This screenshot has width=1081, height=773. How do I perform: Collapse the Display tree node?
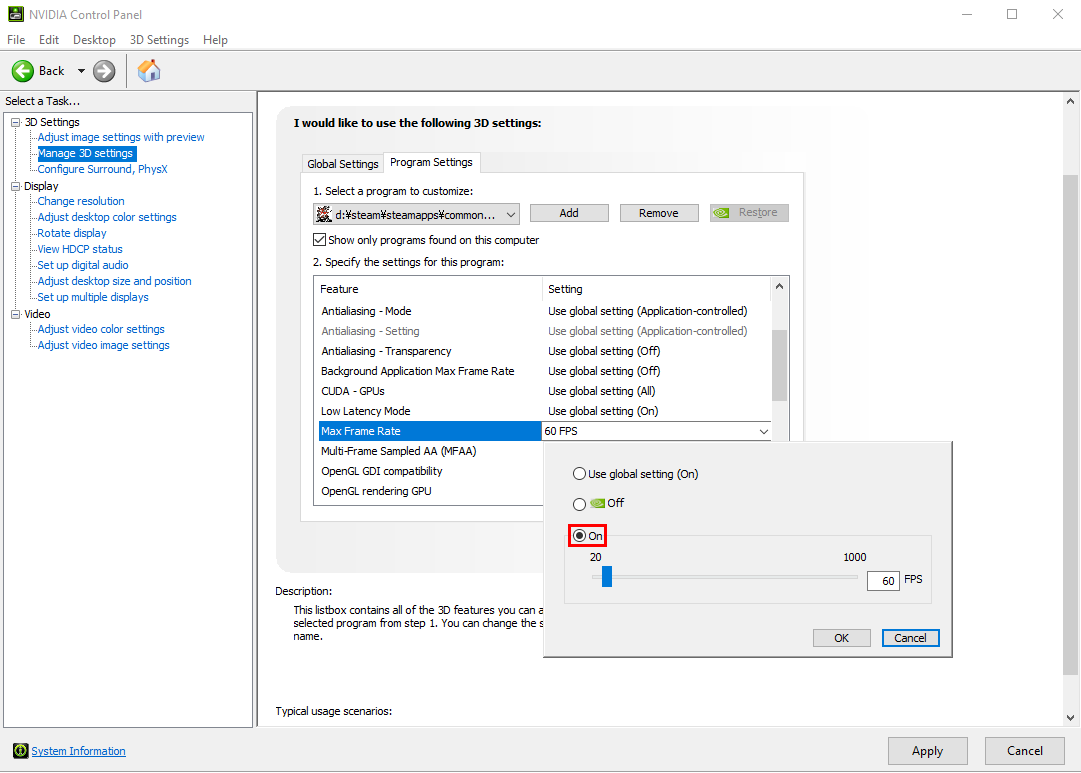tap(15, 186)
